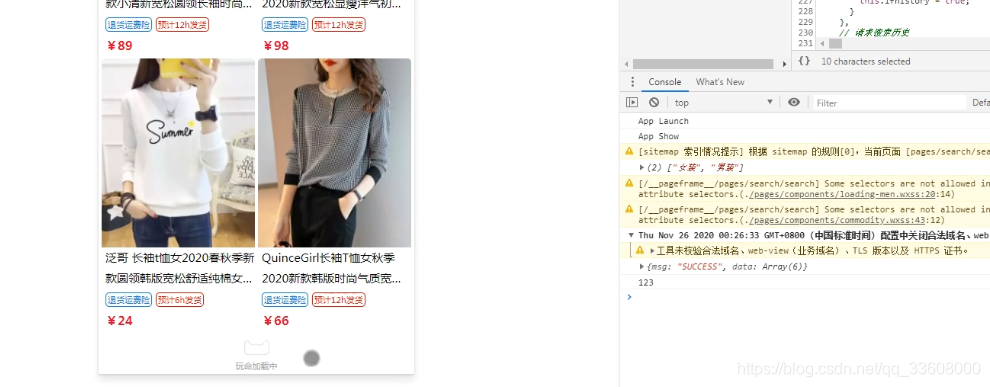This screenshot has width=990, height=387.
Task: Click 预计12h发货 tag of the ¥66 product
Action: (x=339, y=300)
